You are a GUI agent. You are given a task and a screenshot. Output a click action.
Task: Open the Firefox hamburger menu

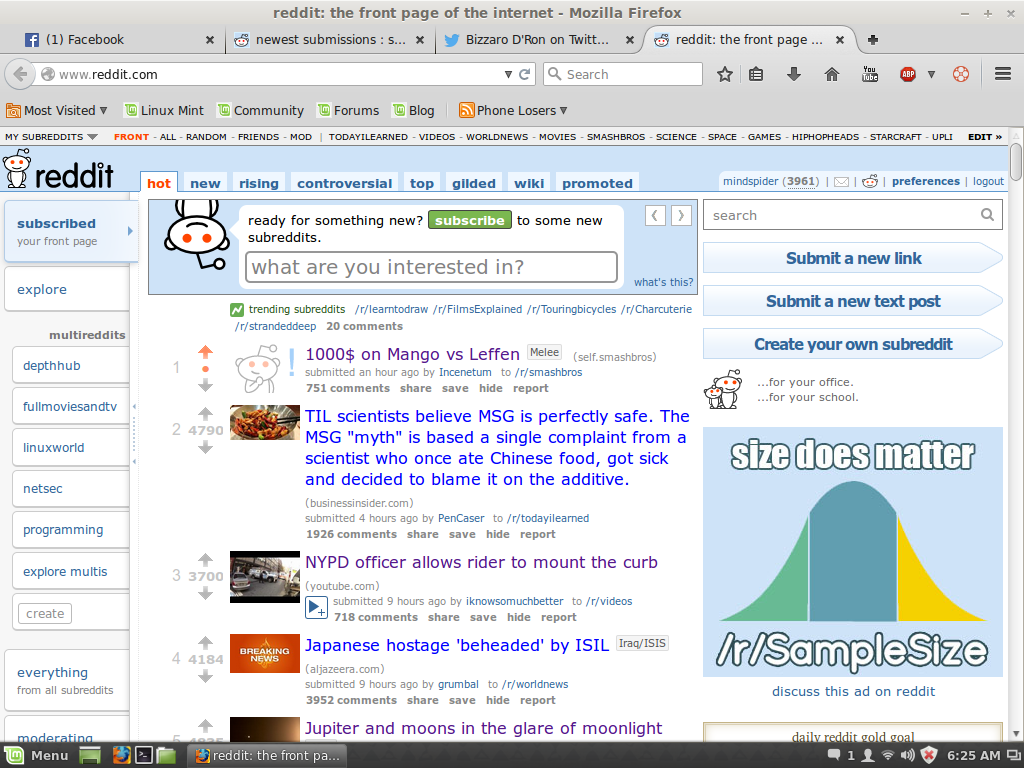tap(1003, 74)
